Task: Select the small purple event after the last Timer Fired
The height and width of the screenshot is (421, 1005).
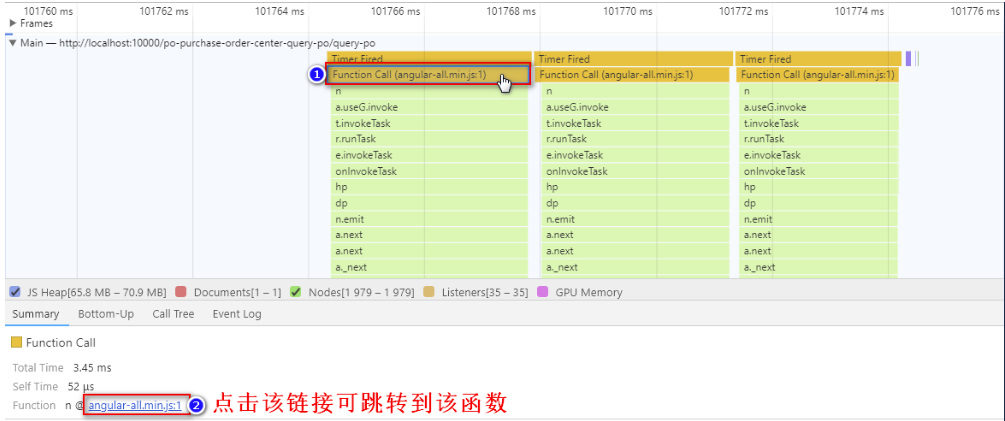Action: pos(908,58)
